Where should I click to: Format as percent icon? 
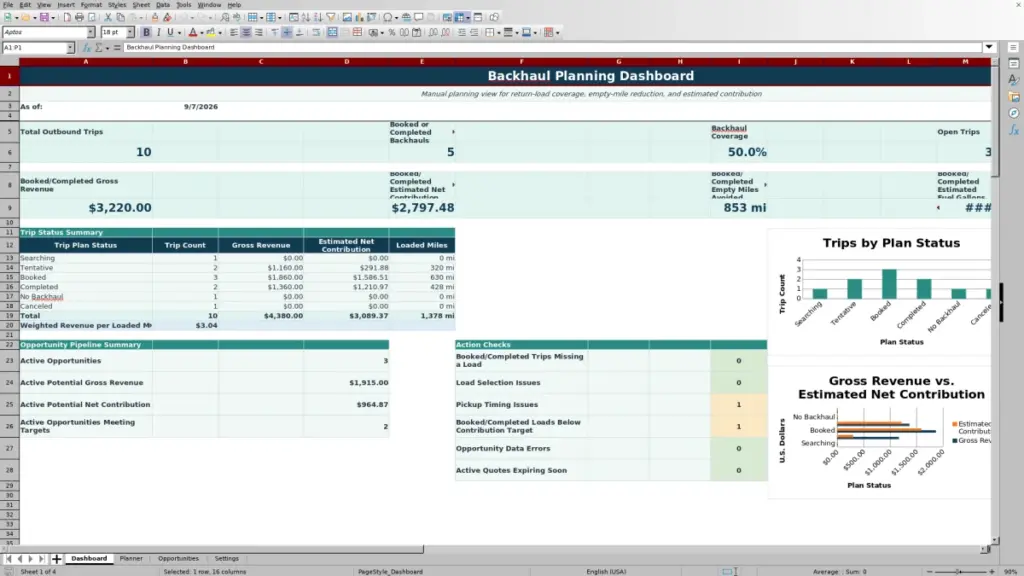pyautogui.click(x=392, y=32)
